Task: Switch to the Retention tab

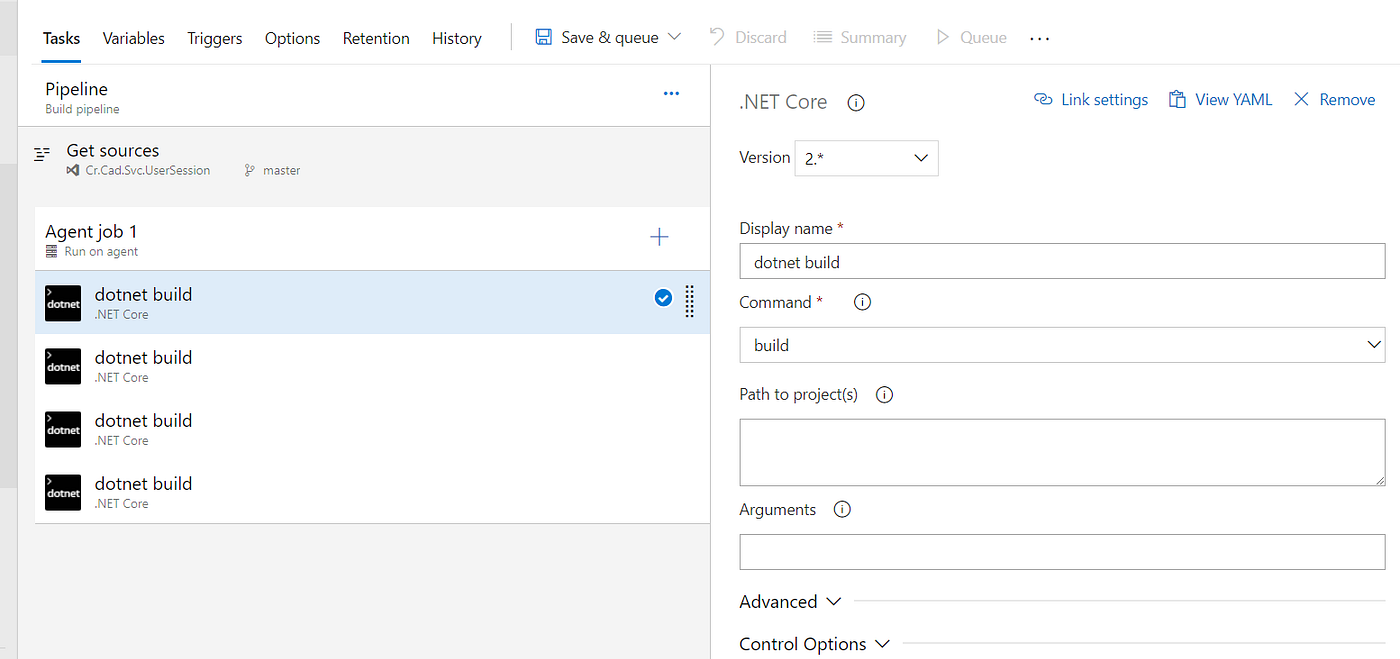Action: [376, 38]
